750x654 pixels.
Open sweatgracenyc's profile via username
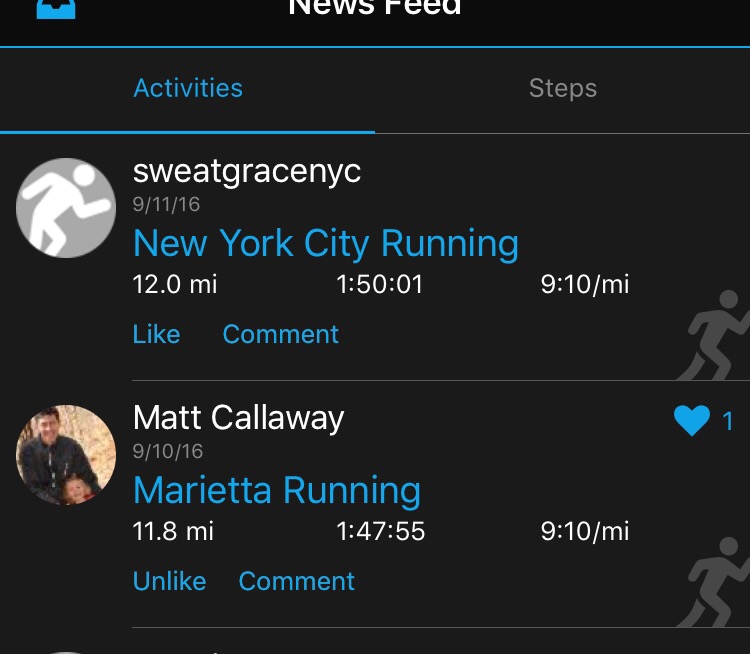point(246,172)
